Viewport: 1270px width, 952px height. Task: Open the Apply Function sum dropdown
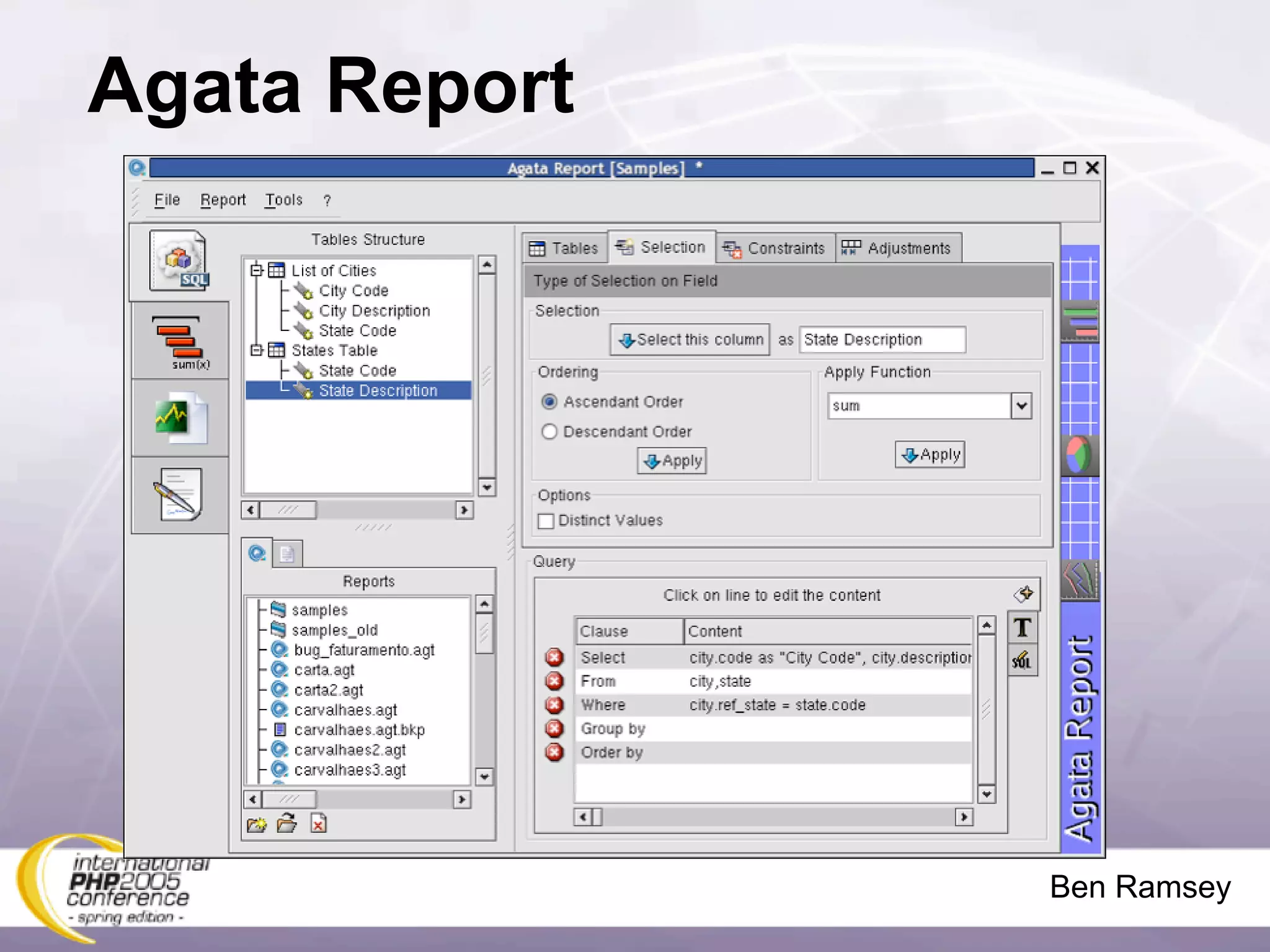coord(1021,406)
